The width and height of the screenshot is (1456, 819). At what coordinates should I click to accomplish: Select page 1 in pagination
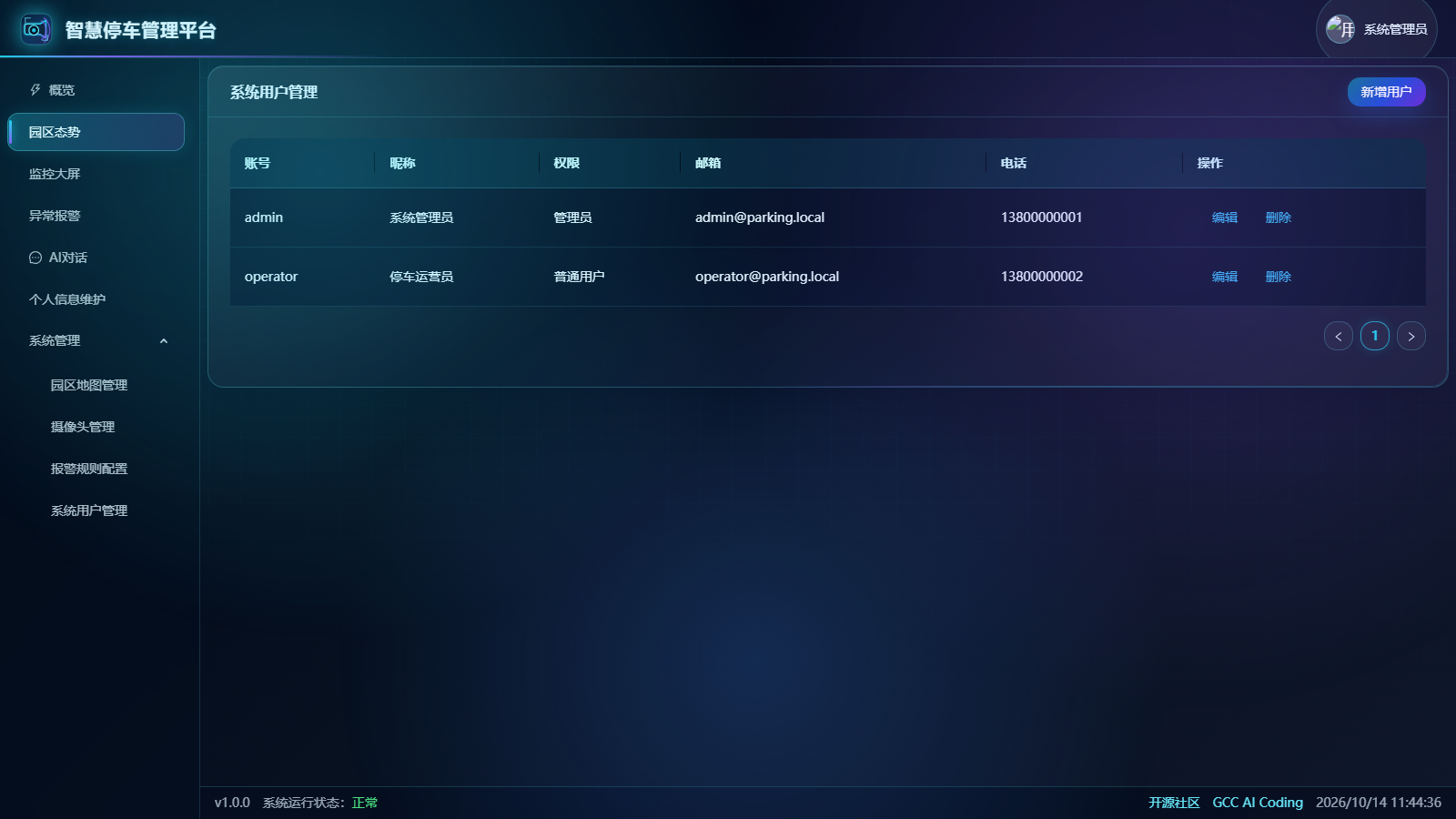[1375, 336]
